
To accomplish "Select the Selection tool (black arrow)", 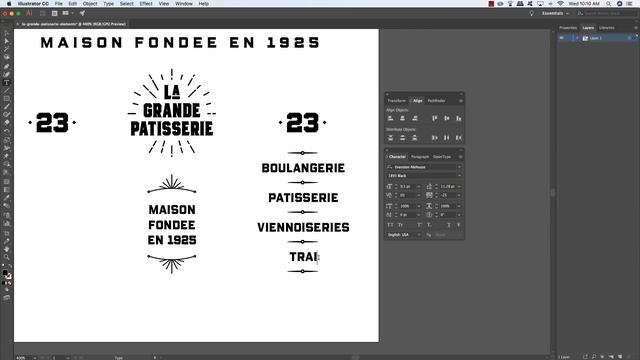I will click(7, 33).
